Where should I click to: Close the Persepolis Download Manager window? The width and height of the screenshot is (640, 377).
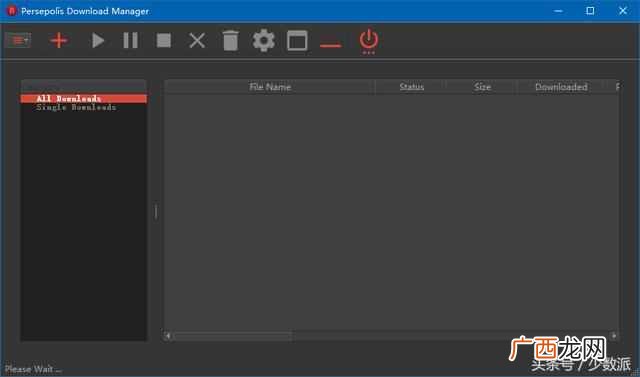coord(623,11)
